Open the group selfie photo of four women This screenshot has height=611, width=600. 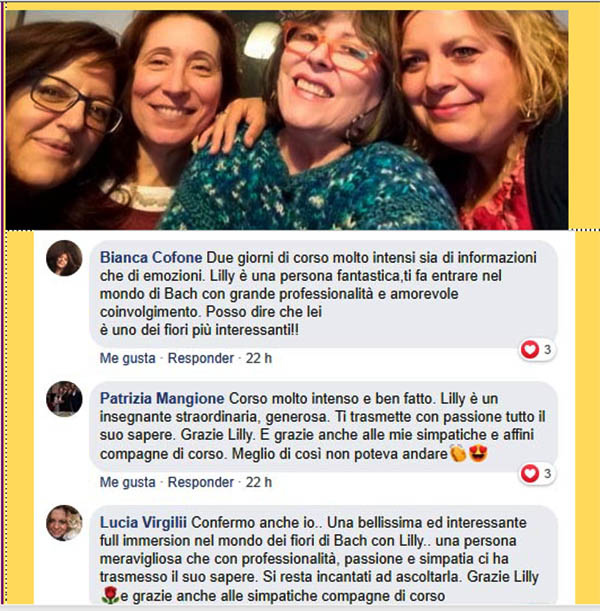click(287, 120)
